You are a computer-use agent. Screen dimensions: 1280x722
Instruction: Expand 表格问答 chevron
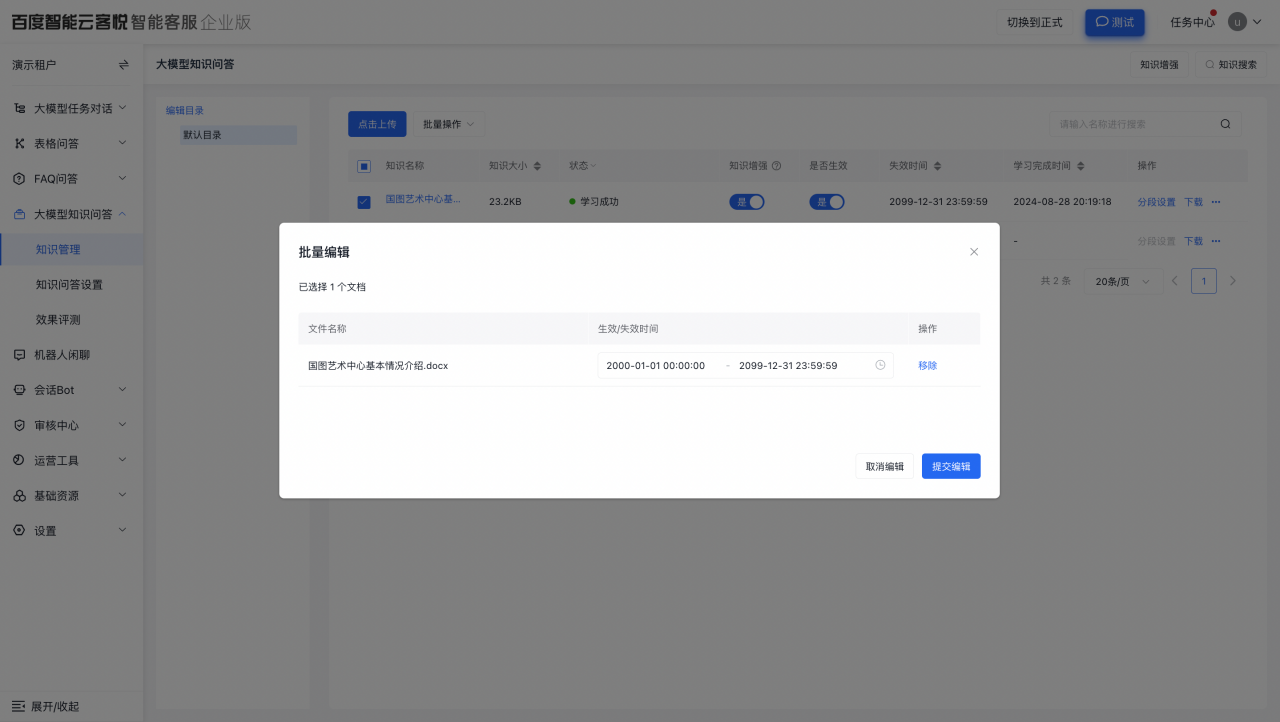(x=122, y=143)
